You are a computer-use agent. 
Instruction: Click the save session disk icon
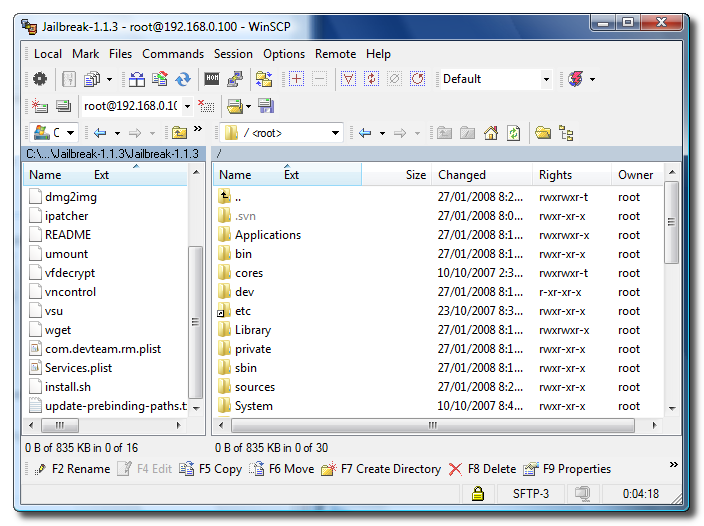(x=266, y=106)
